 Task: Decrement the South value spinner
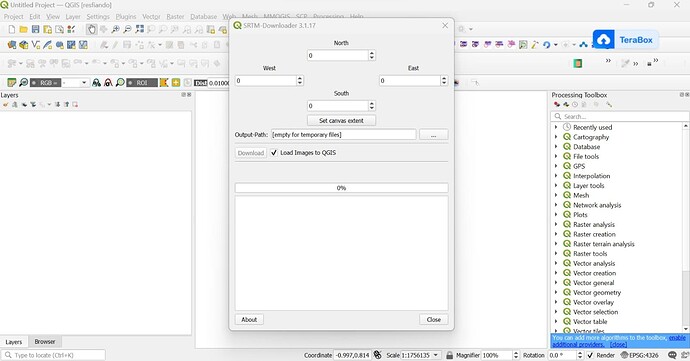click(372, 108)
